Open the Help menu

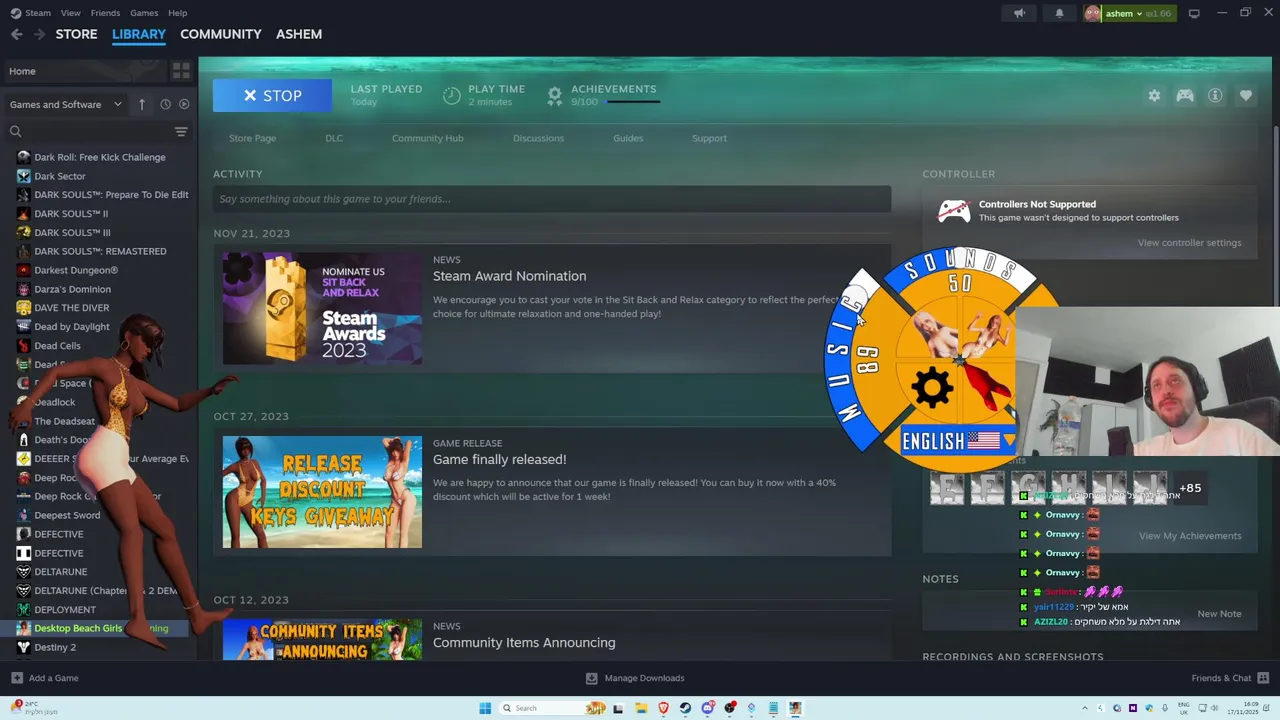pyautogui.click(x=177, y=13)
